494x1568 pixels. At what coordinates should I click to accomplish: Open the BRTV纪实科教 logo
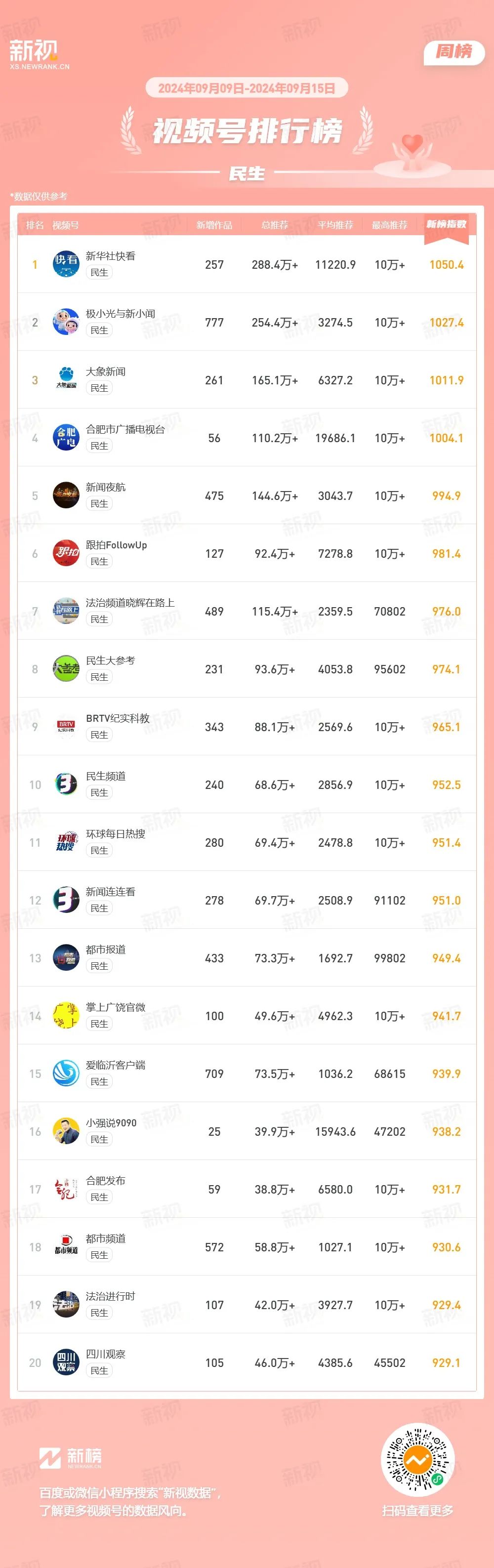[x=66, y=727]
